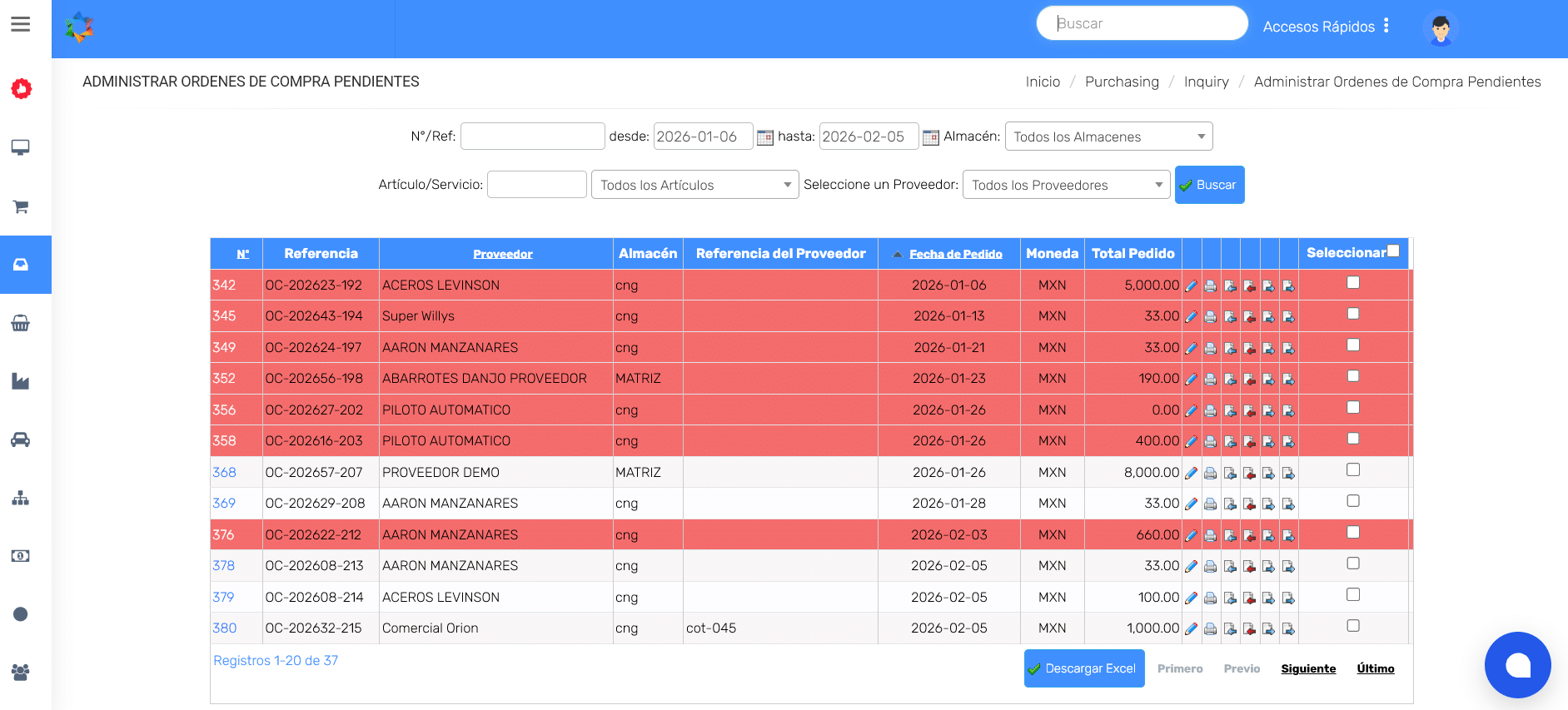
Task: Click the green-check Buscar search button
Action: pyautogui.click(x=1209, y=185)
